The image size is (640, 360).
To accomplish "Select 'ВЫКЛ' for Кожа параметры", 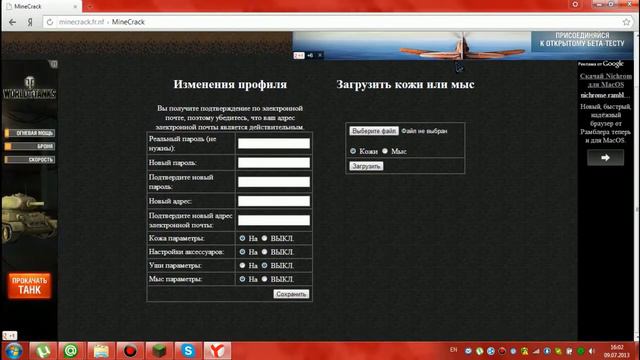I will tap(264, 238).
